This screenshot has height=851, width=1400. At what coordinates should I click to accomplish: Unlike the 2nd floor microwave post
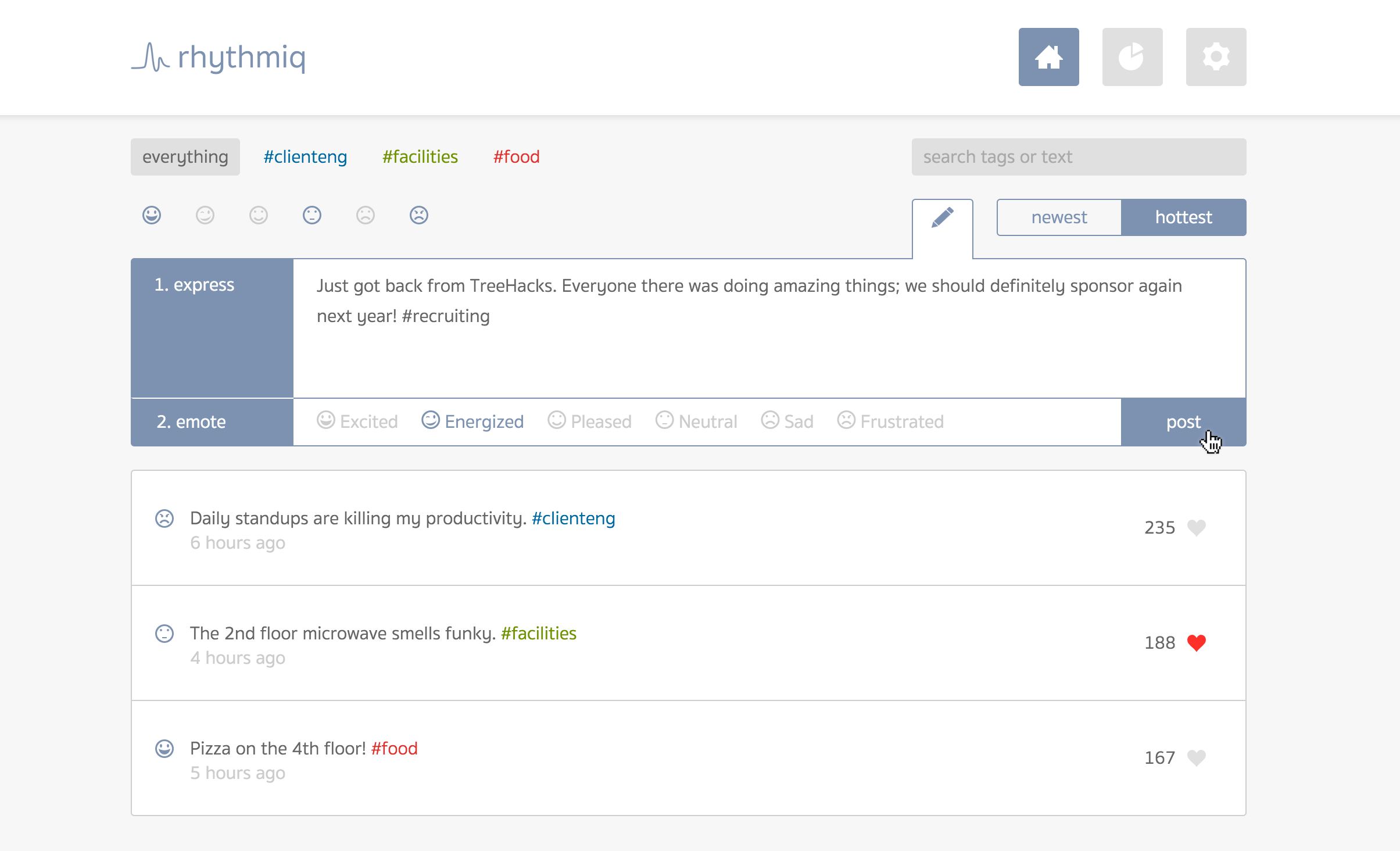click(1196, 642)
